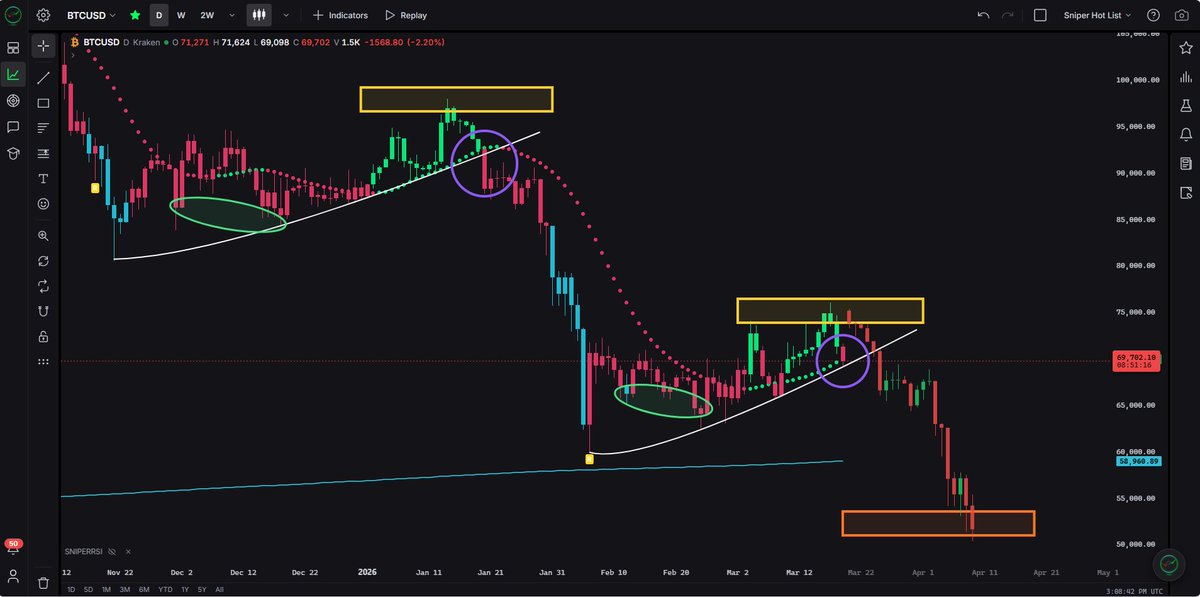The height and width of the screenshot is (597, 1200).
Task: Click the app logo in top-left corner
Action: 13,15
